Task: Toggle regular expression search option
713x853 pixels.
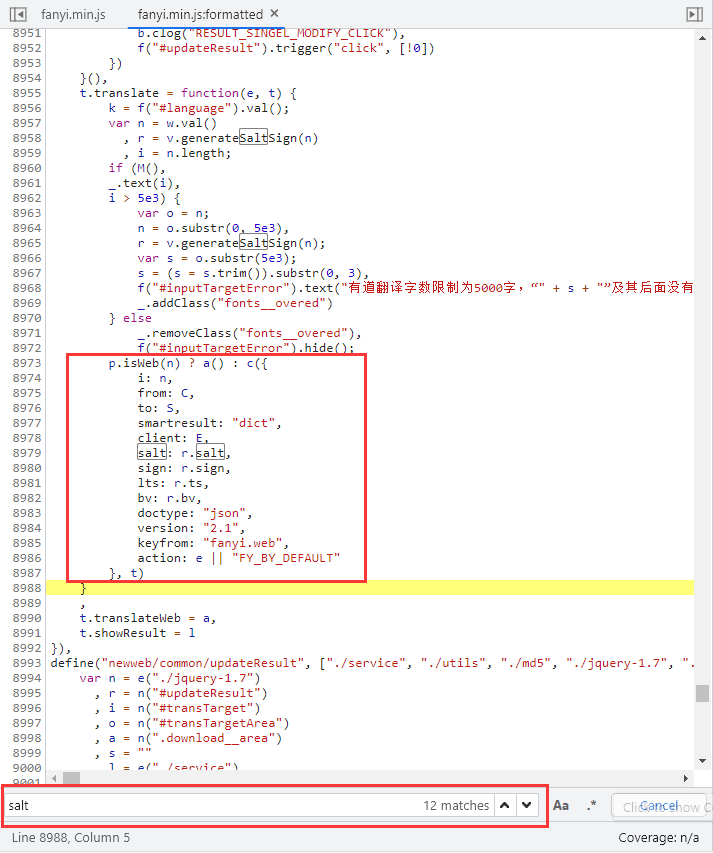Action: [x=591, y=805]
